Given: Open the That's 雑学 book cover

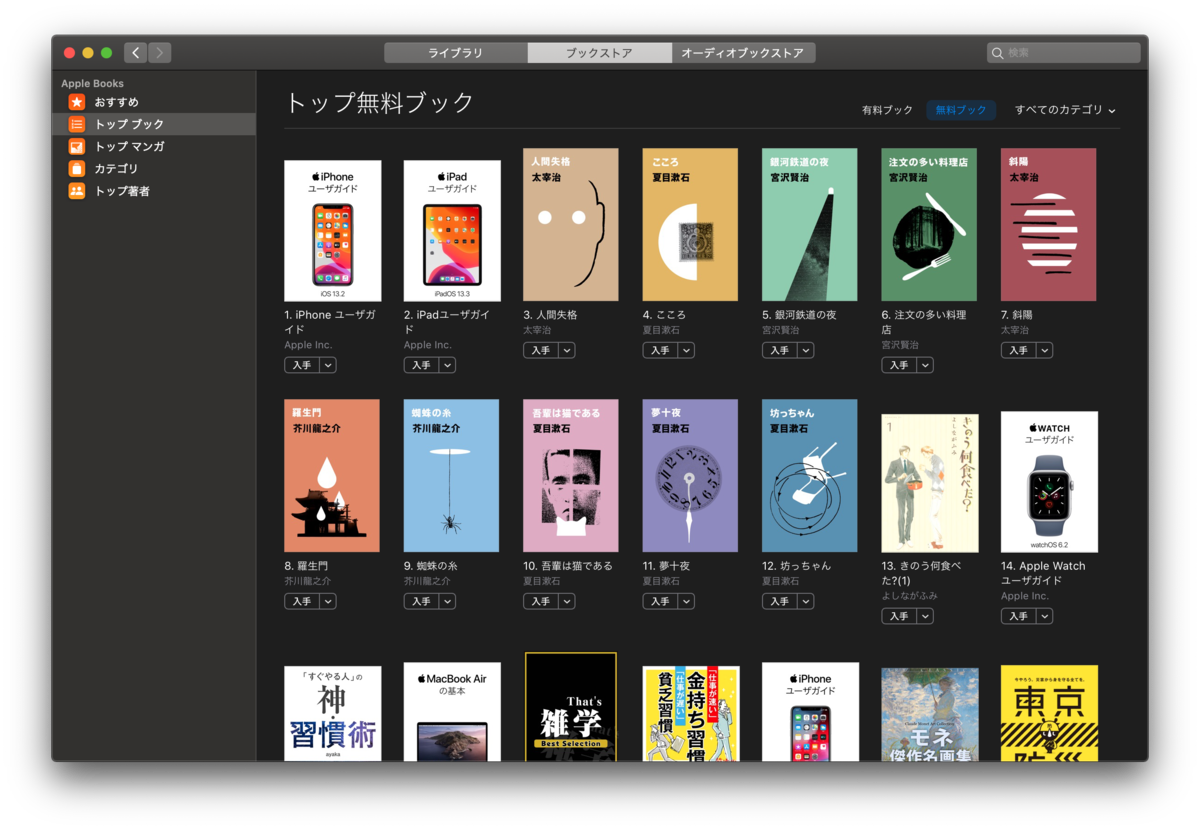Looking at the screenshot, I should click(571, 707).
